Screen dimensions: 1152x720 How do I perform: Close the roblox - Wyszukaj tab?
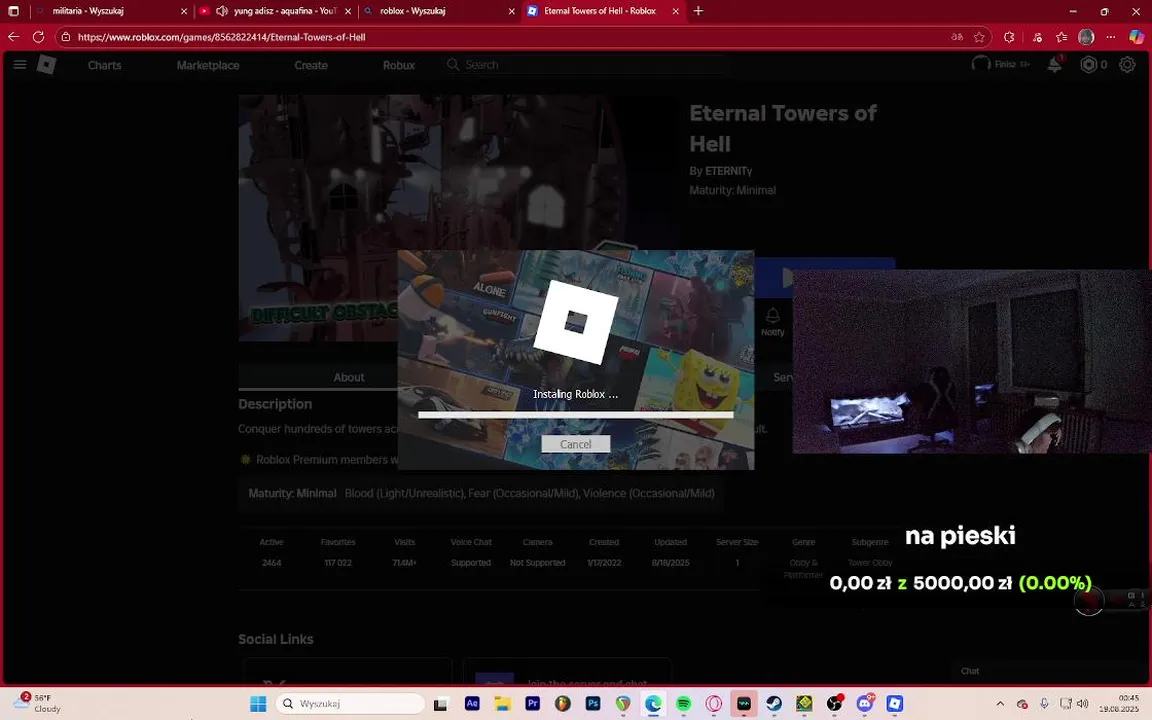512,11
